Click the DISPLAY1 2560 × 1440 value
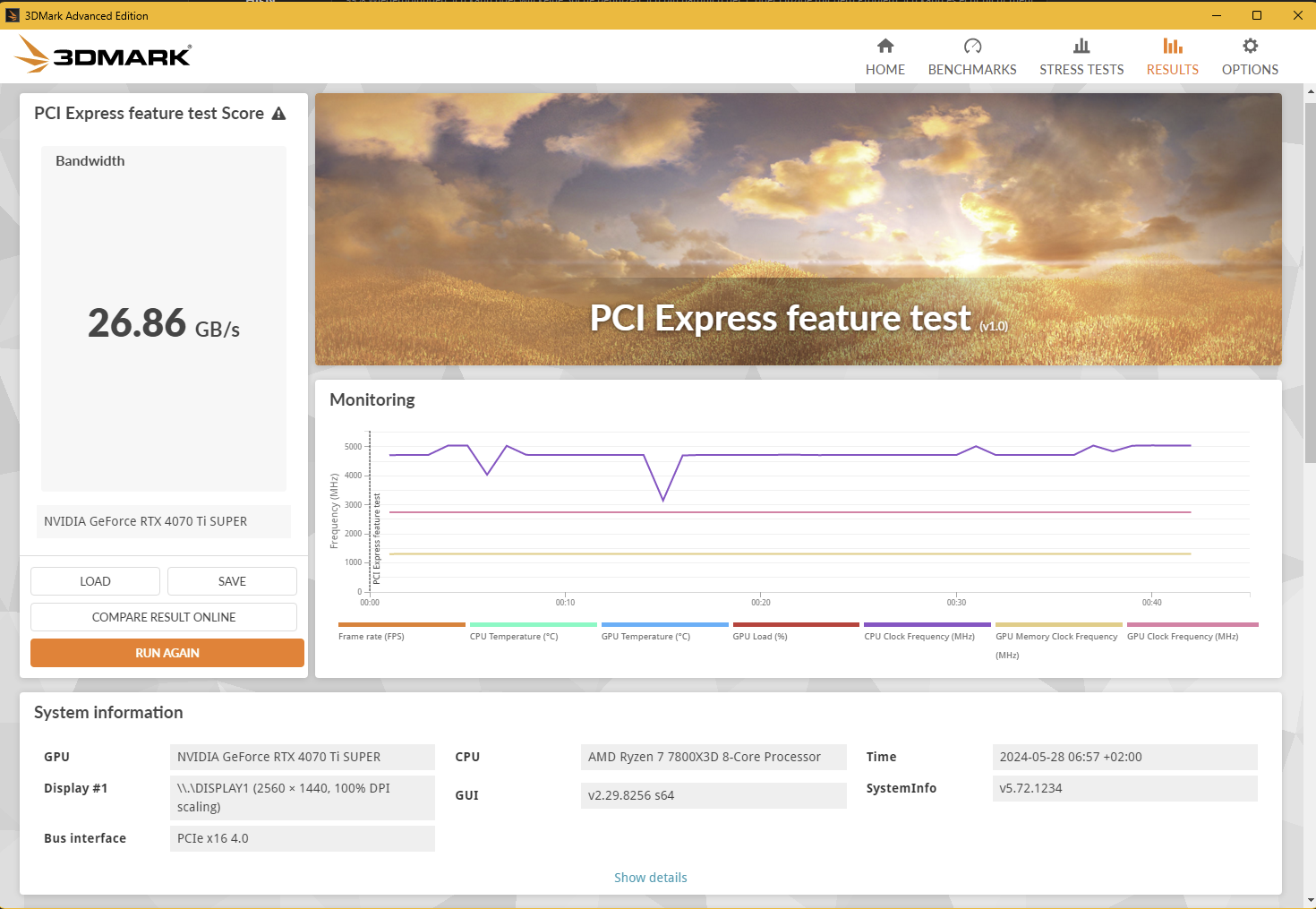The height and width of the screenshot is (909, 1316). (303, 797)
